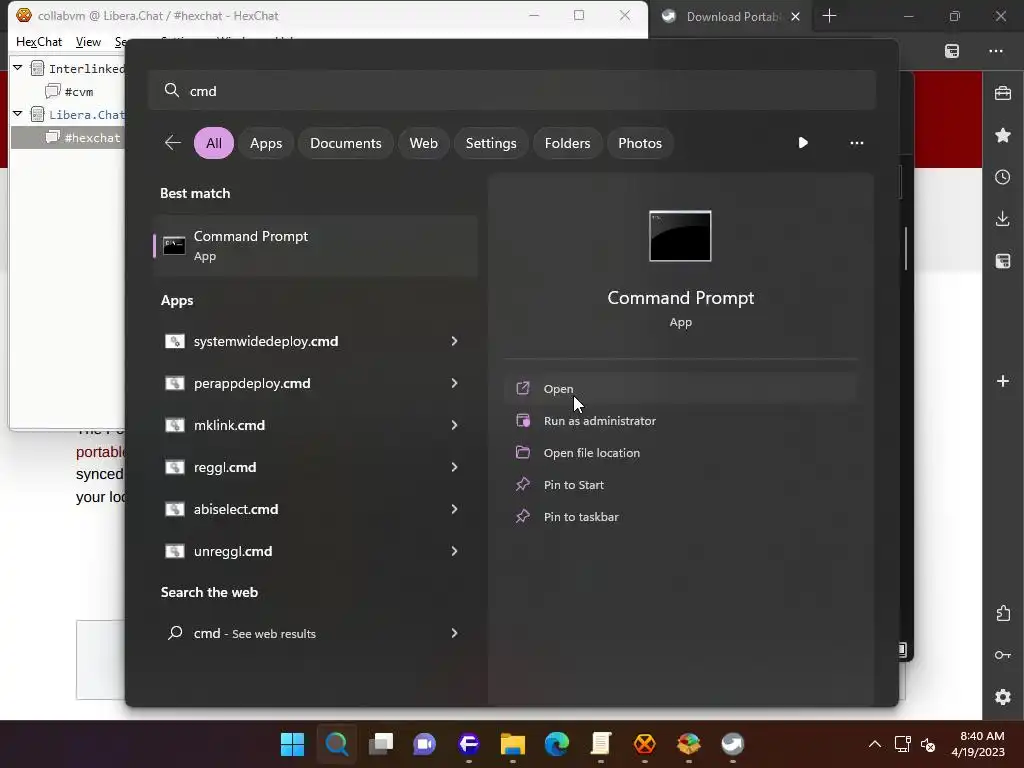
Task: Open the browser three-dot menu
Action: click(995, 51)
